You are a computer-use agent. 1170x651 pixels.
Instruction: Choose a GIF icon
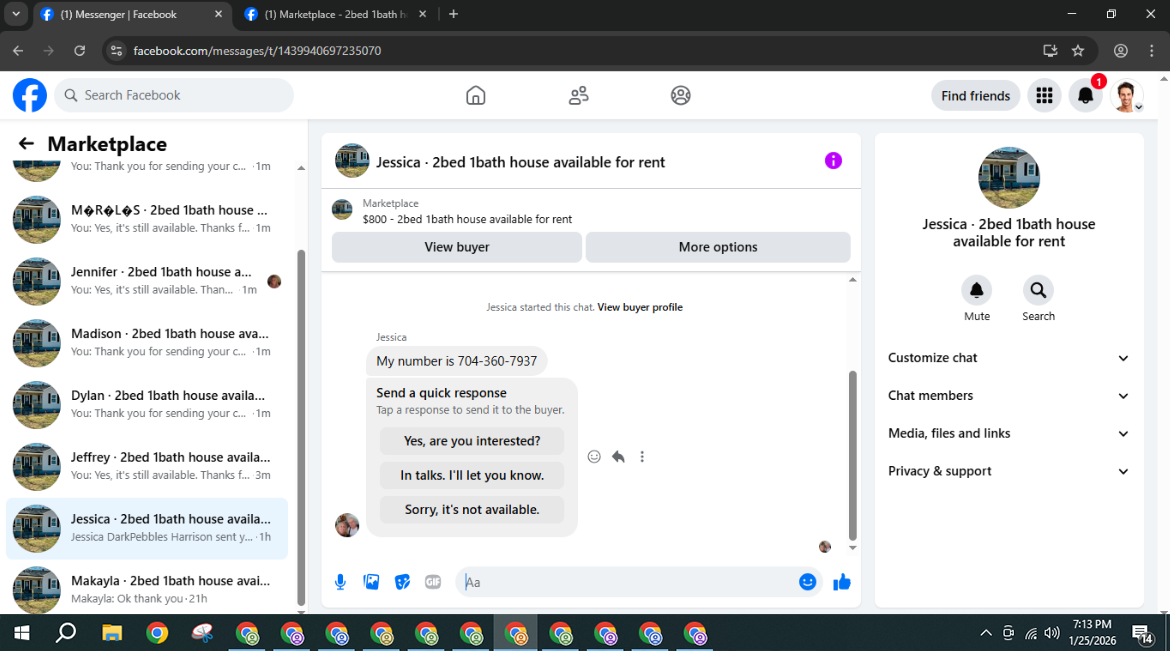pyautogui.click(x=433, y=582)
